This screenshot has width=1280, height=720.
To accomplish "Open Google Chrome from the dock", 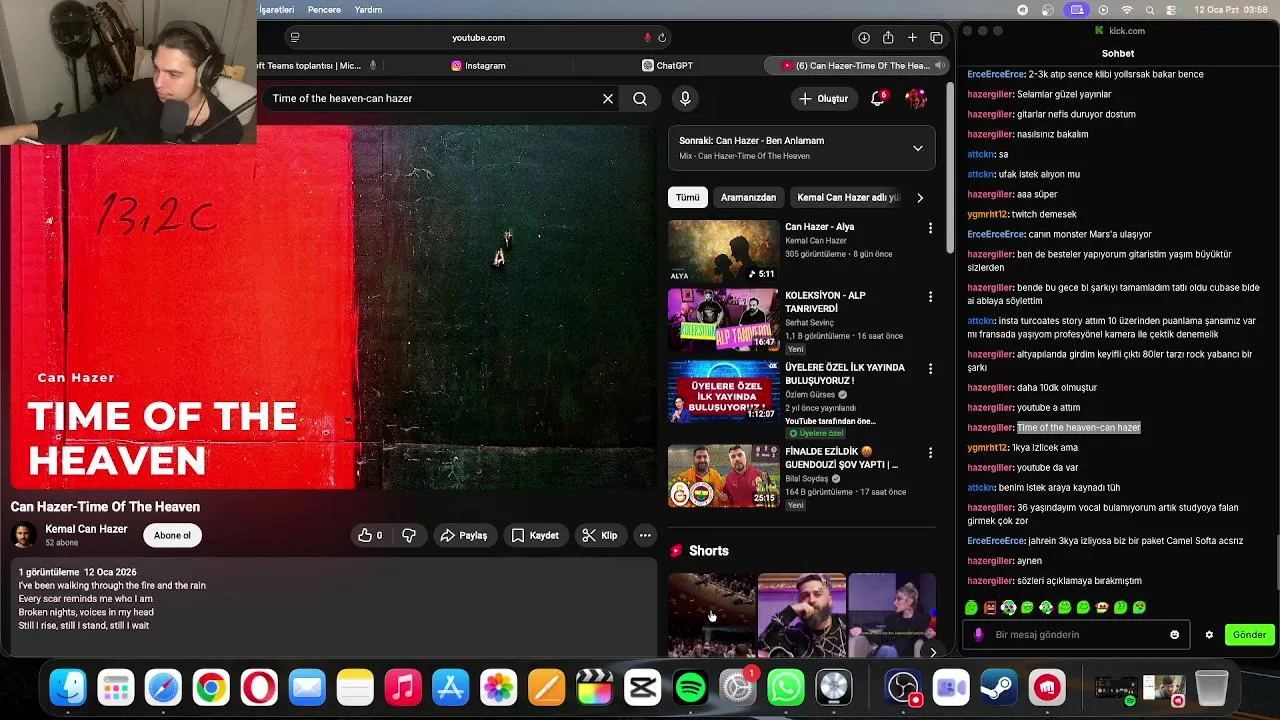I will [211, 688].
